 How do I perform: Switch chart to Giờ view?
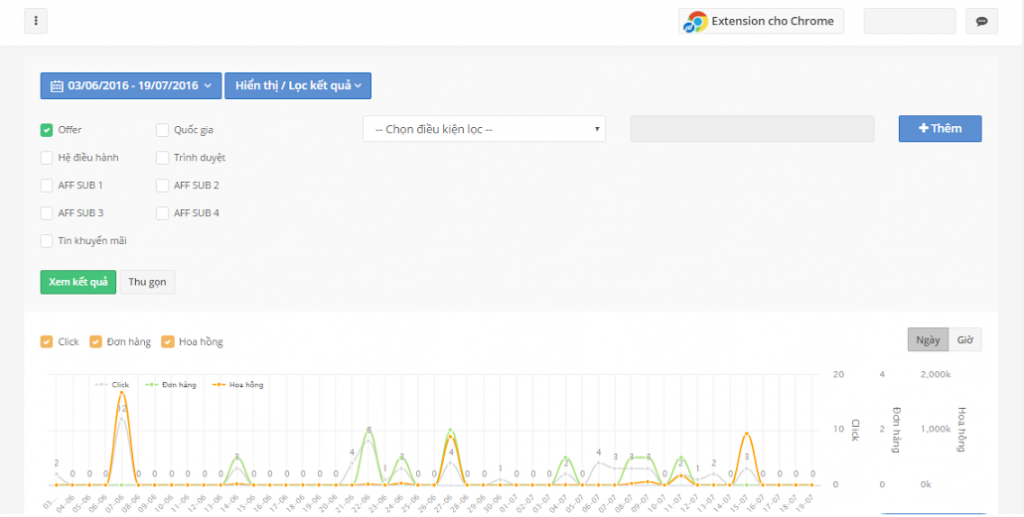click(965, 340)
